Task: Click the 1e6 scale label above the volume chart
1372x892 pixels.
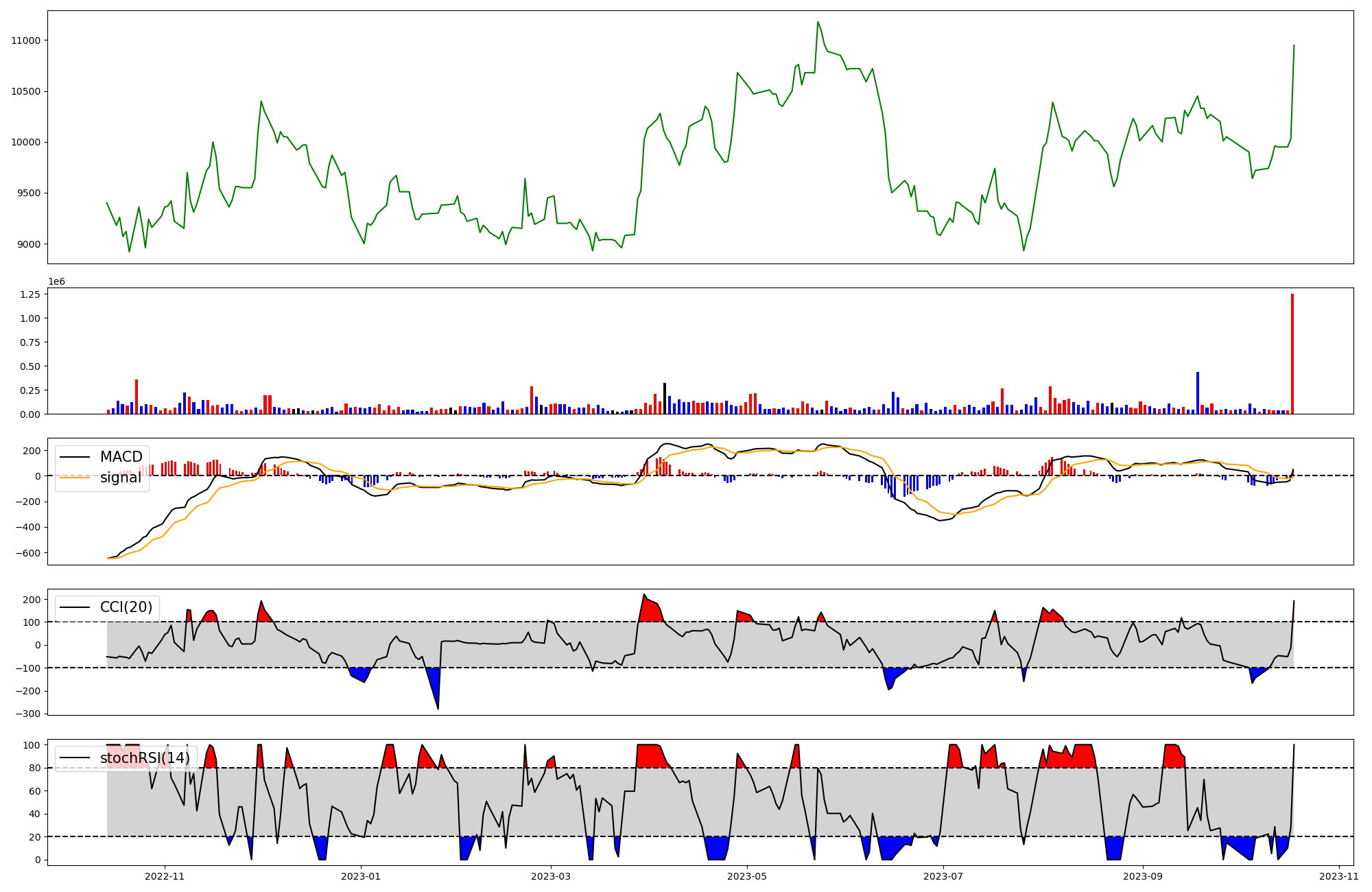Action: (x=56, y=282)
